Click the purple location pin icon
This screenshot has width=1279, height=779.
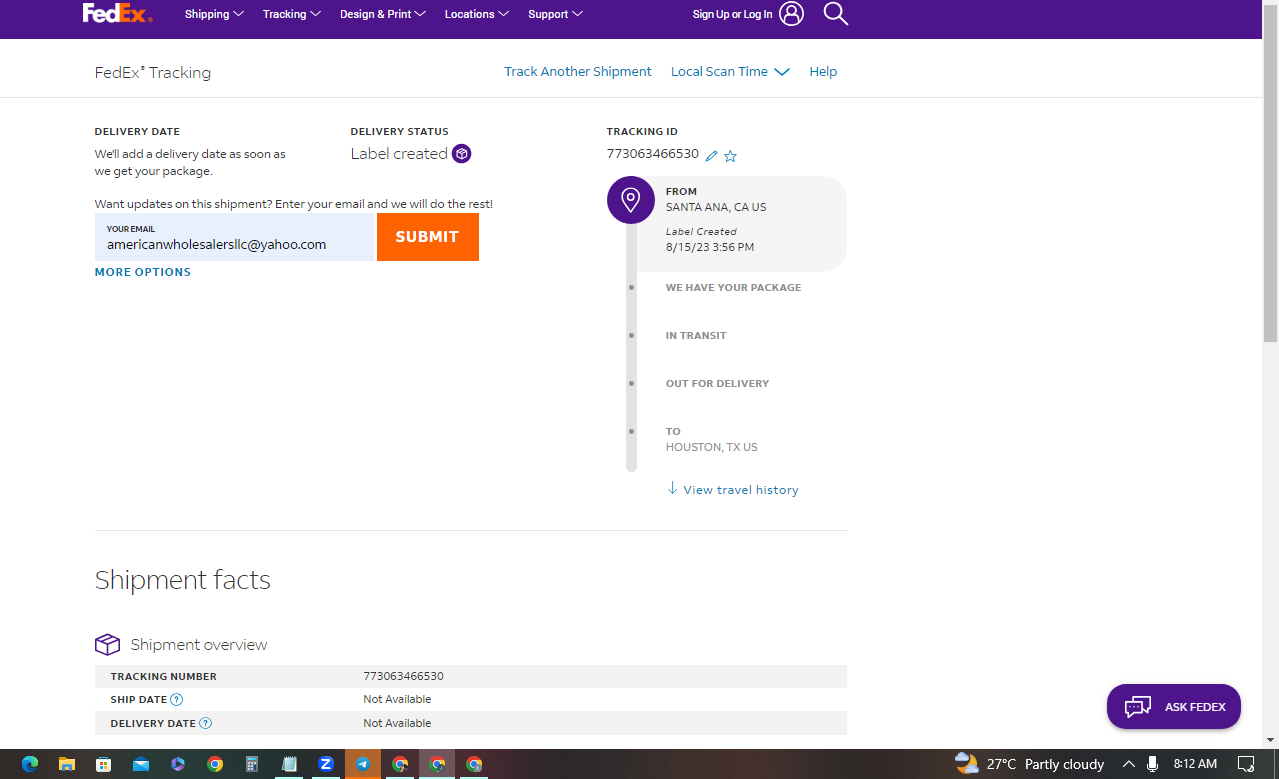(631, 200)
